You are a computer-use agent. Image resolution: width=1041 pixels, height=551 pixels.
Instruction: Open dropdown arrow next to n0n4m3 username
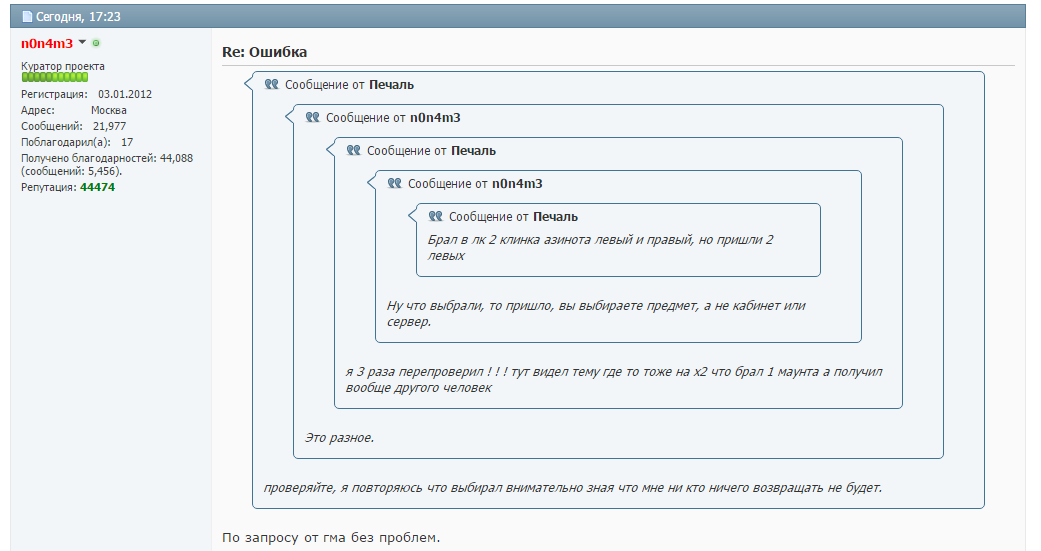(x=83, y=43)
